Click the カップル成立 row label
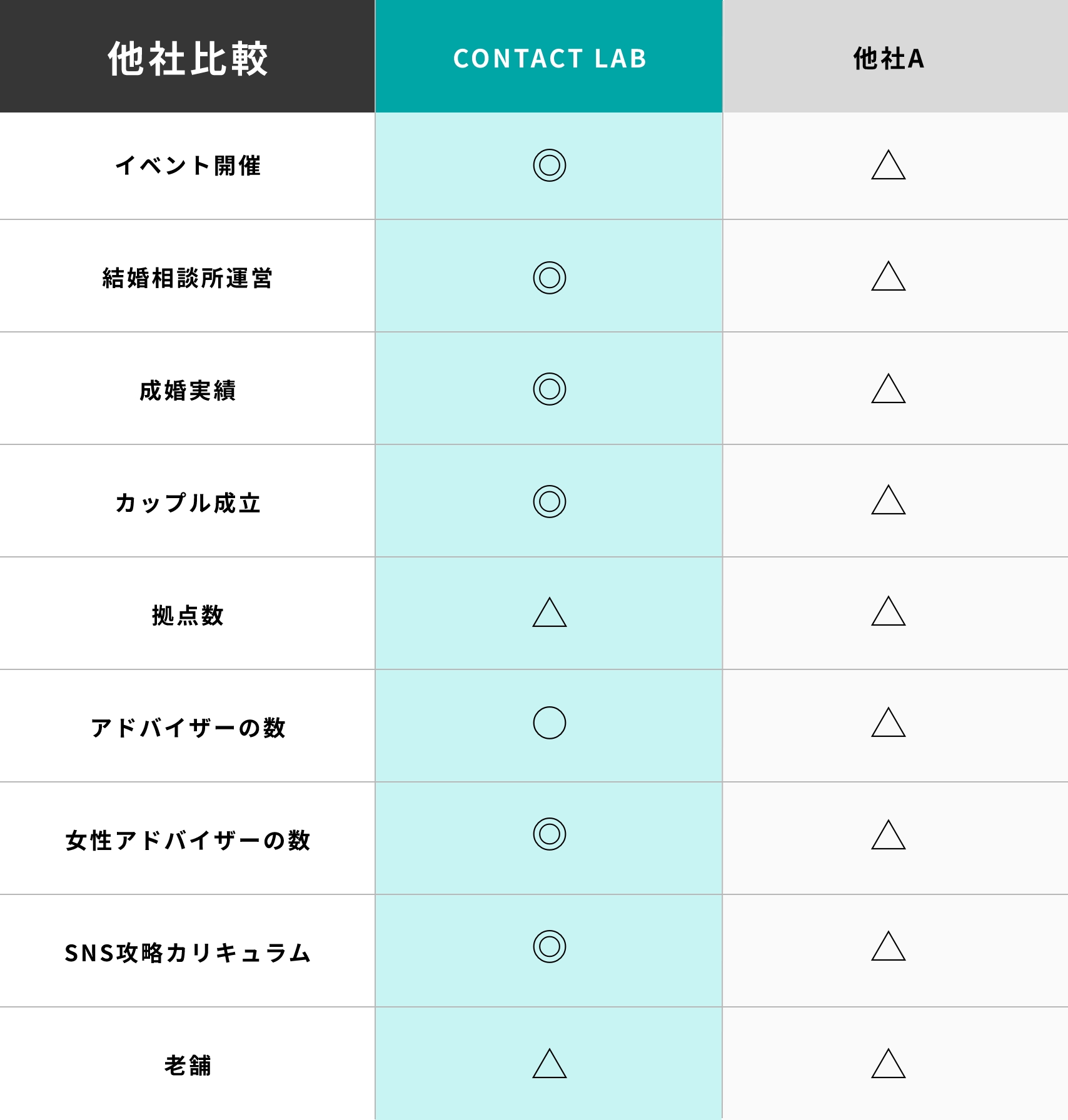Image resolution: width=1068 pixels, height=1120 pixels. tap(188, 503)
